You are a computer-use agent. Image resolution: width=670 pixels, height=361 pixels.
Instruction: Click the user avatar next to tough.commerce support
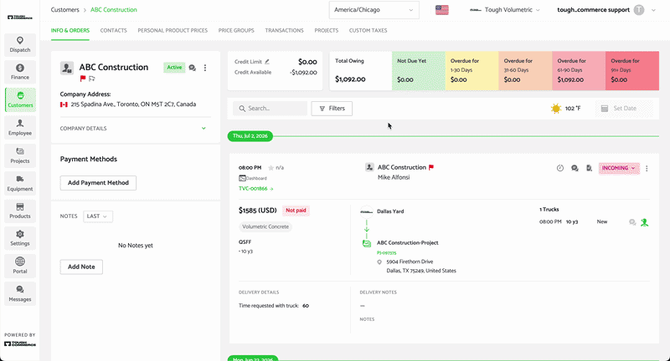point(639,10)
